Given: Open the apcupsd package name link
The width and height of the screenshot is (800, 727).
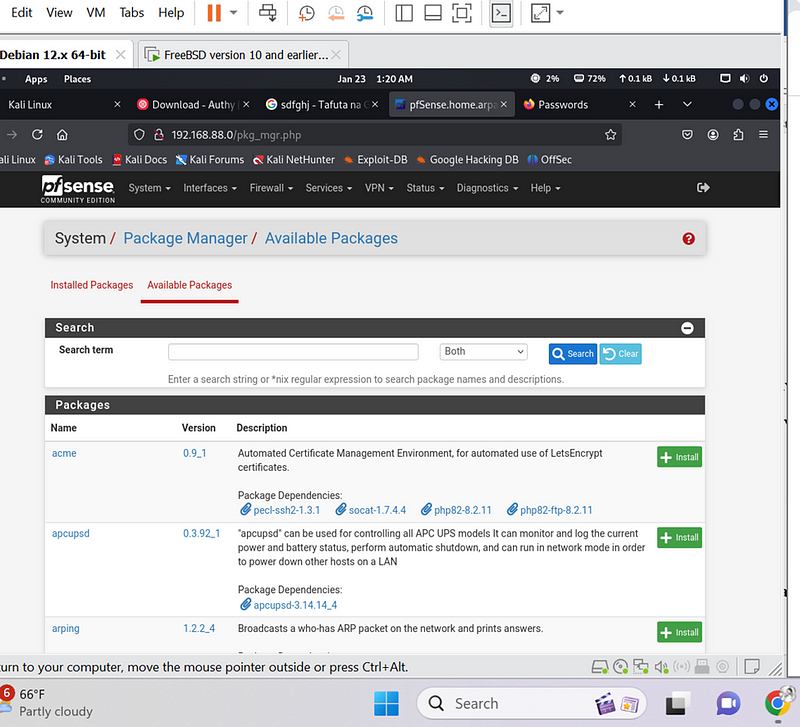Looking at the screenshot, I should 70,533.
